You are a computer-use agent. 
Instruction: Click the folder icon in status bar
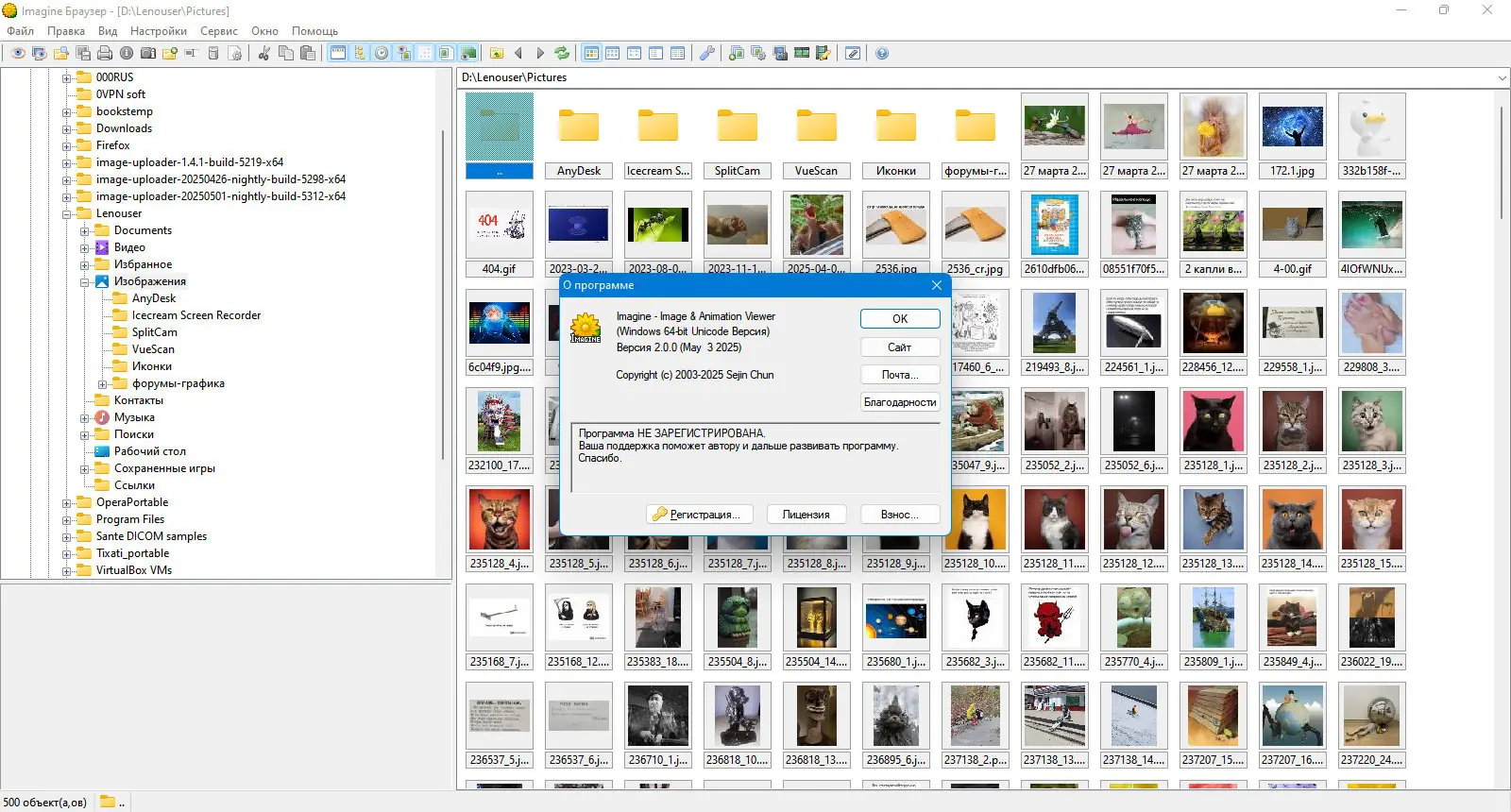click(108, 802)
